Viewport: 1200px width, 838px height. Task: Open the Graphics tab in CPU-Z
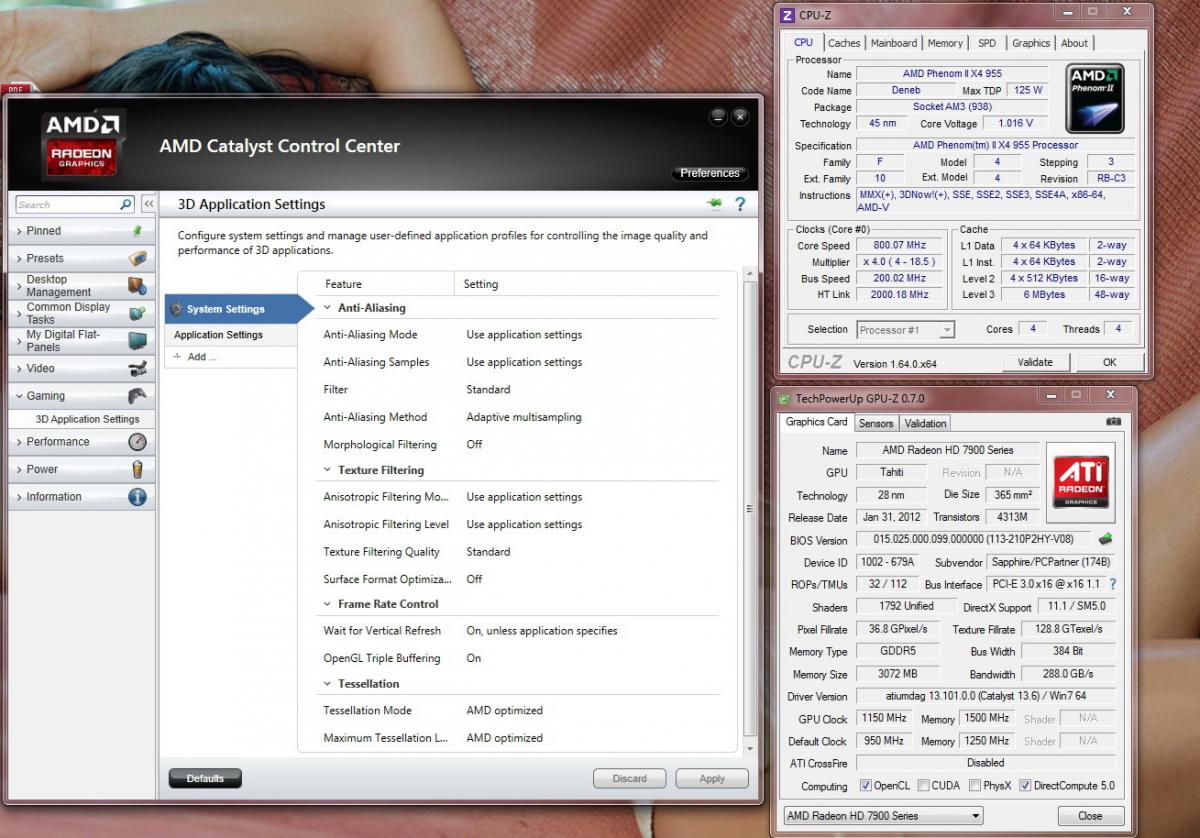point(1031,43)
